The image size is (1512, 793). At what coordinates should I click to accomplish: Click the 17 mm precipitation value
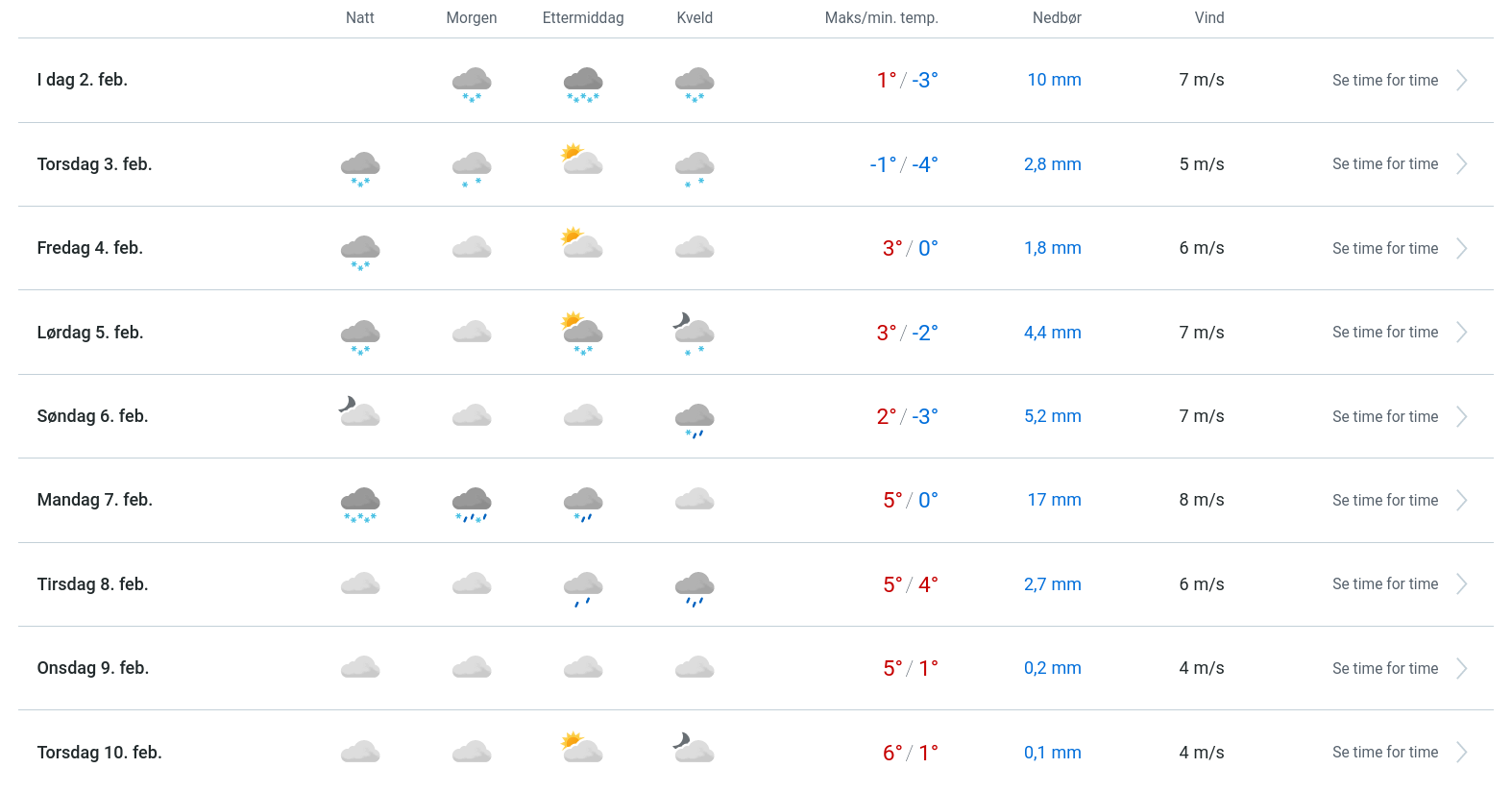(1054, 500)
